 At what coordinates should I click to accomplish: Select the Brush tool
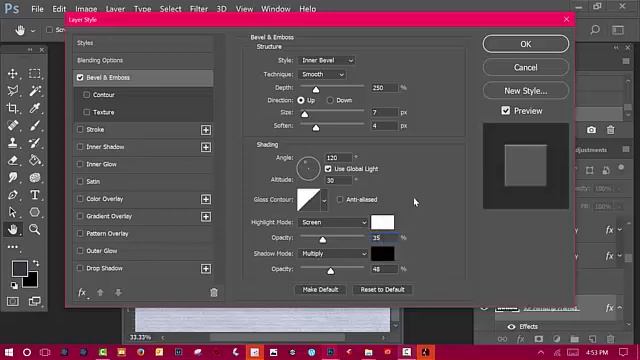[x=35, y=125]
